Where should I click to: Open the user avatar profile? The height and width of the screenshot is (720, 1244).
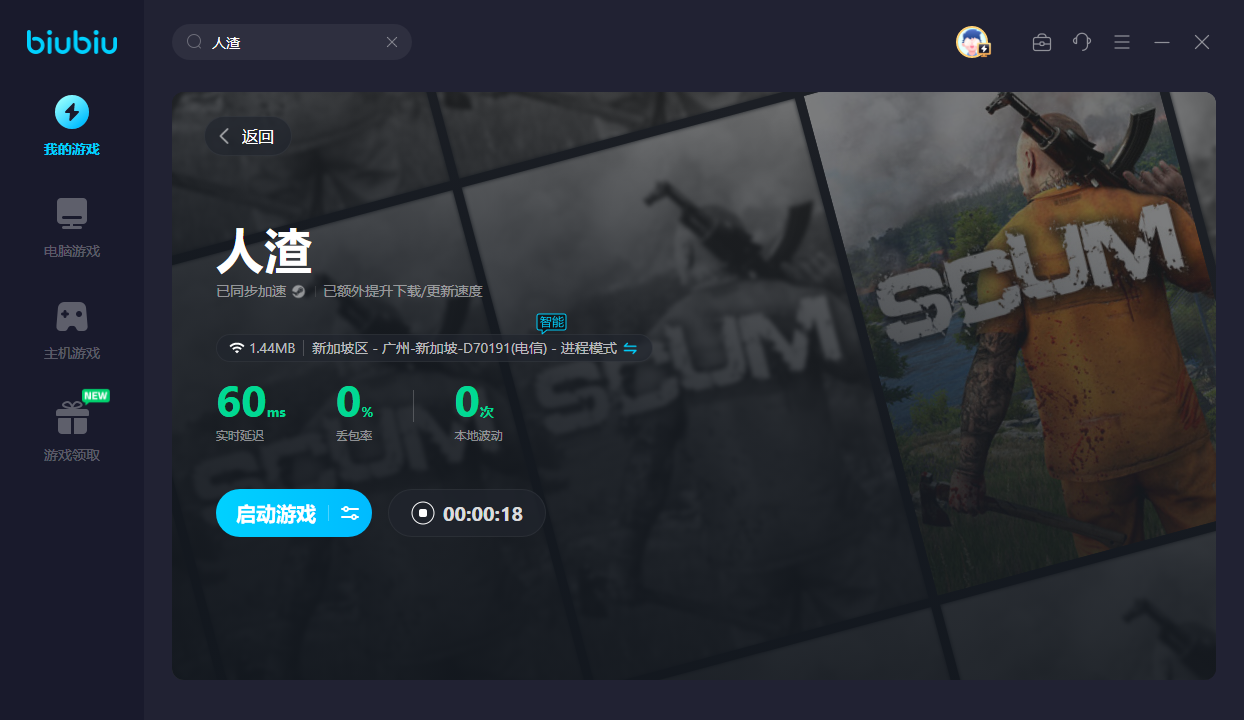(972, 42)
